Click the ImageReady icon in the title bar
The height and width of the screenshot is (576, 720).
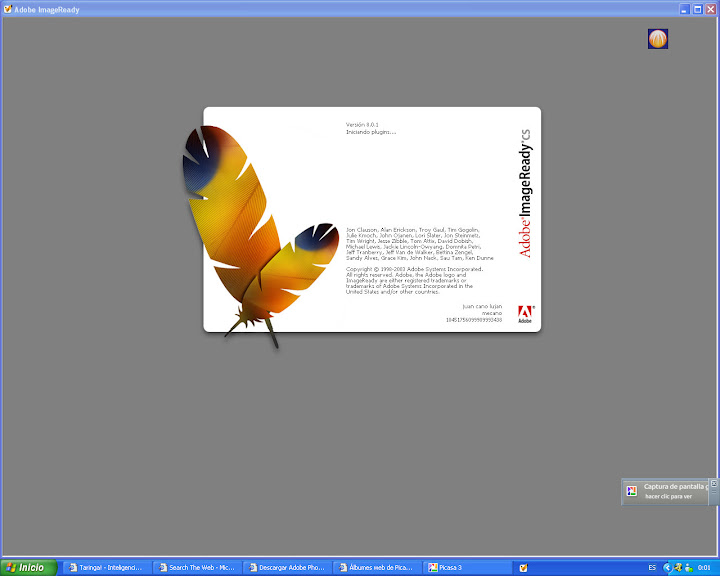click(7, 9)
